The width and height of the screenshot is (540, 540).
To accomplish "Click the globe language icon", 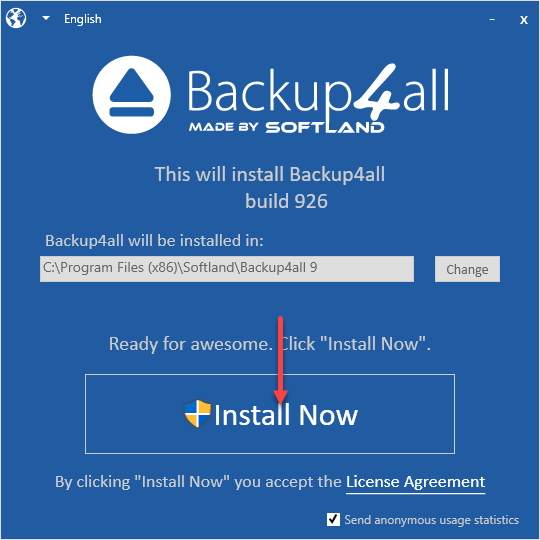I will click(16, 18).
